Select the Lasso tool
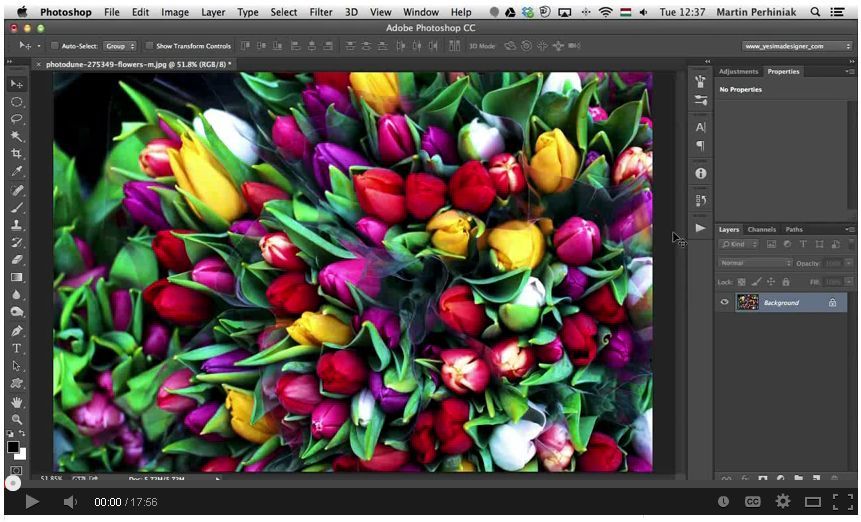This screenshot has height=522, width=861. coord(16,118)
